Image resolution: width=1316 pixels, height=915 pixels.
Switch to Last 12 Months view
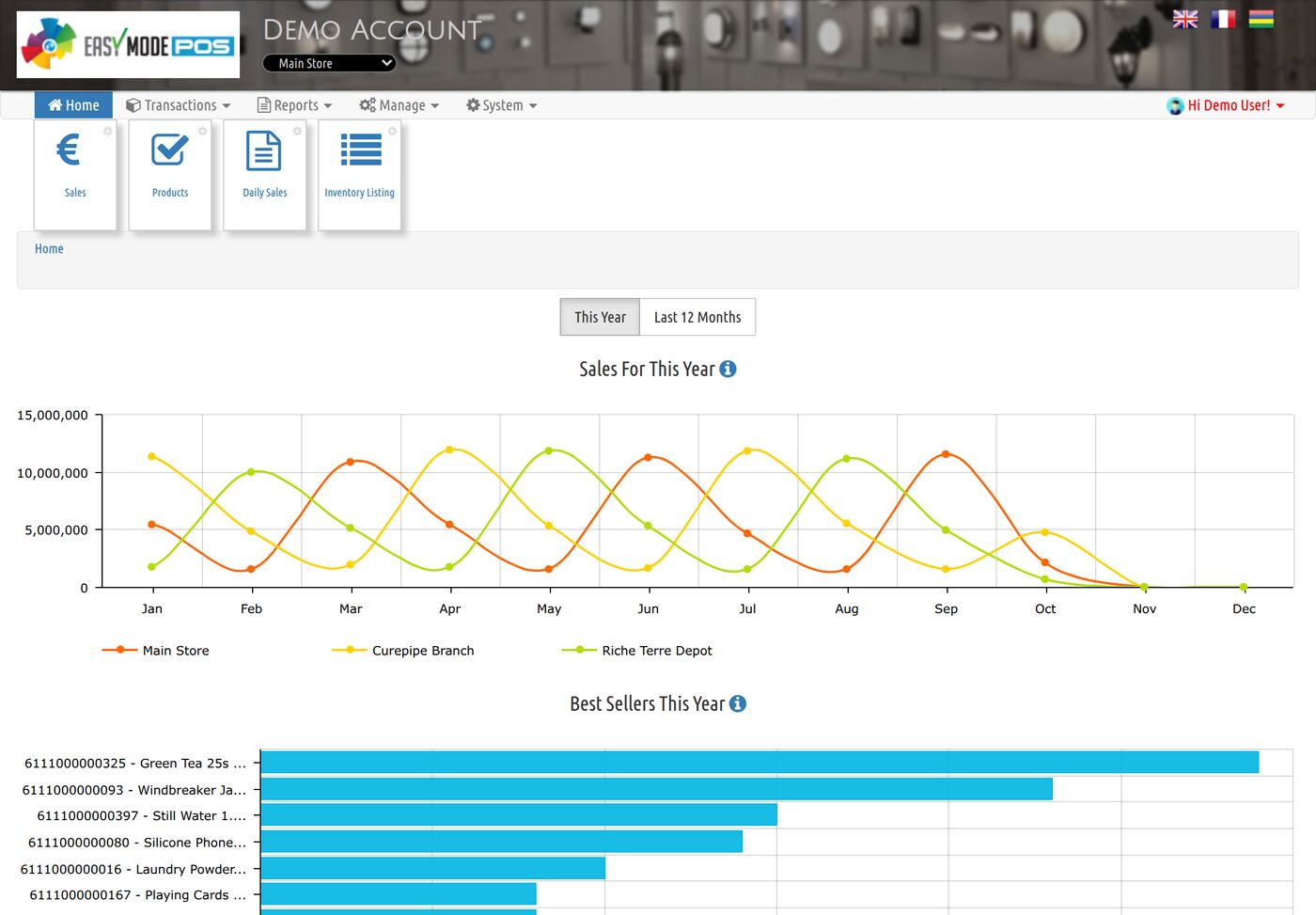697,317
